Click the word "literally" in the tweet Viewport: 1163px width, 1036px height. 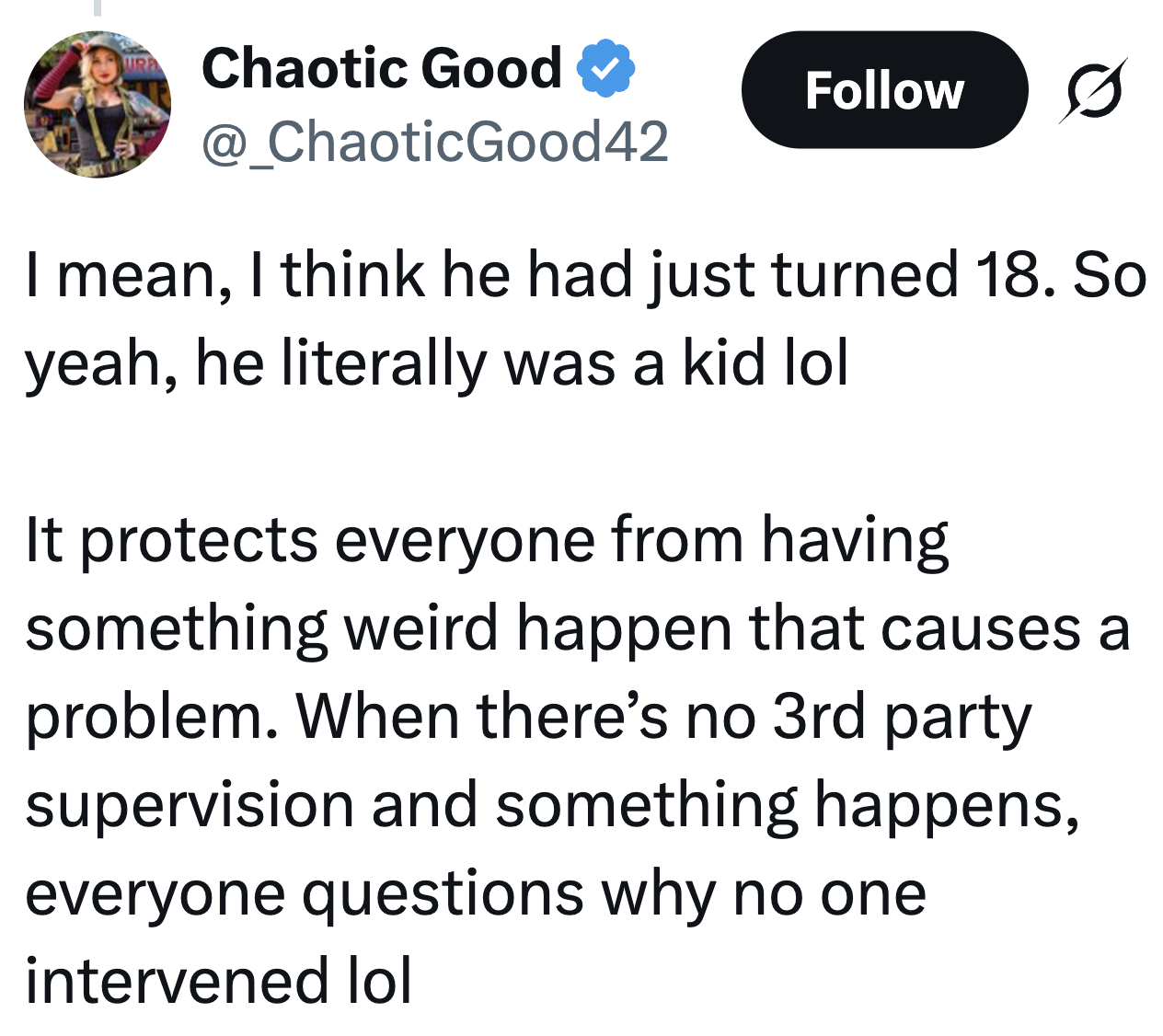pos(383,364)
